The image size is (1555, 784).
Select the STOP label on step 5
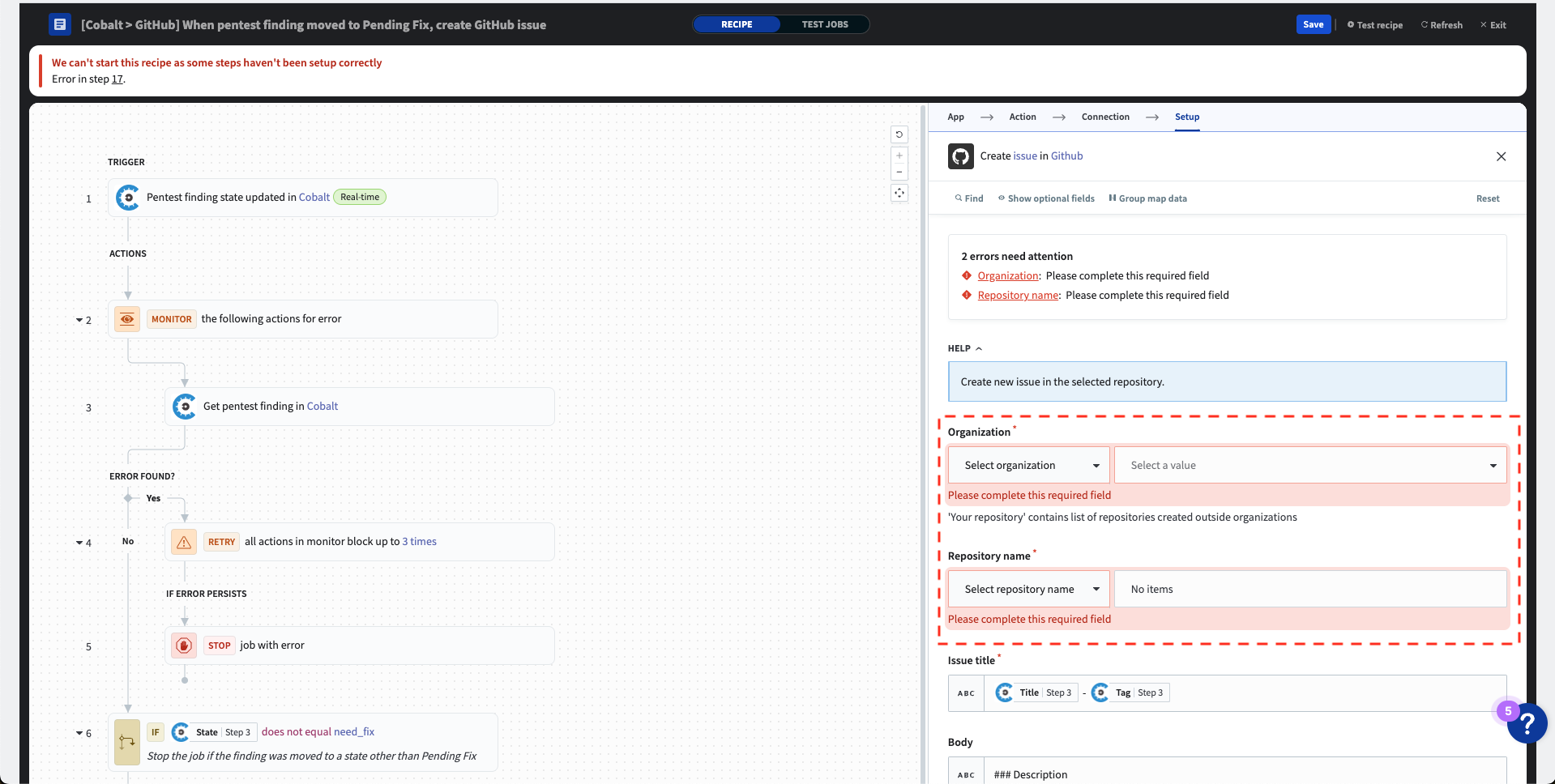click(x=219, y=646)
